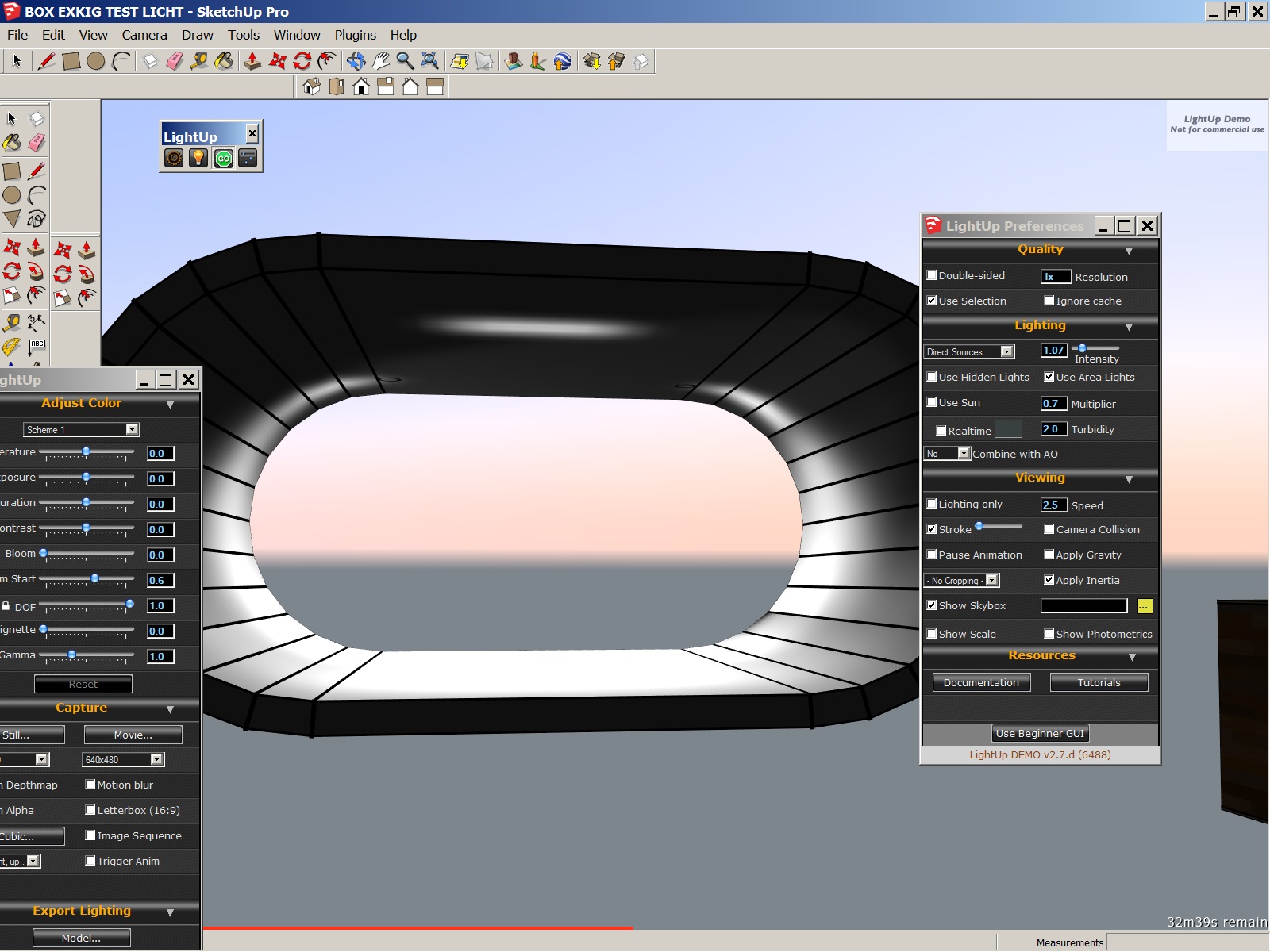Enable the Camera Collision checkbox
This screenshot has width=1270, height=952.
pyautogui.click(x=1049, y=529)
